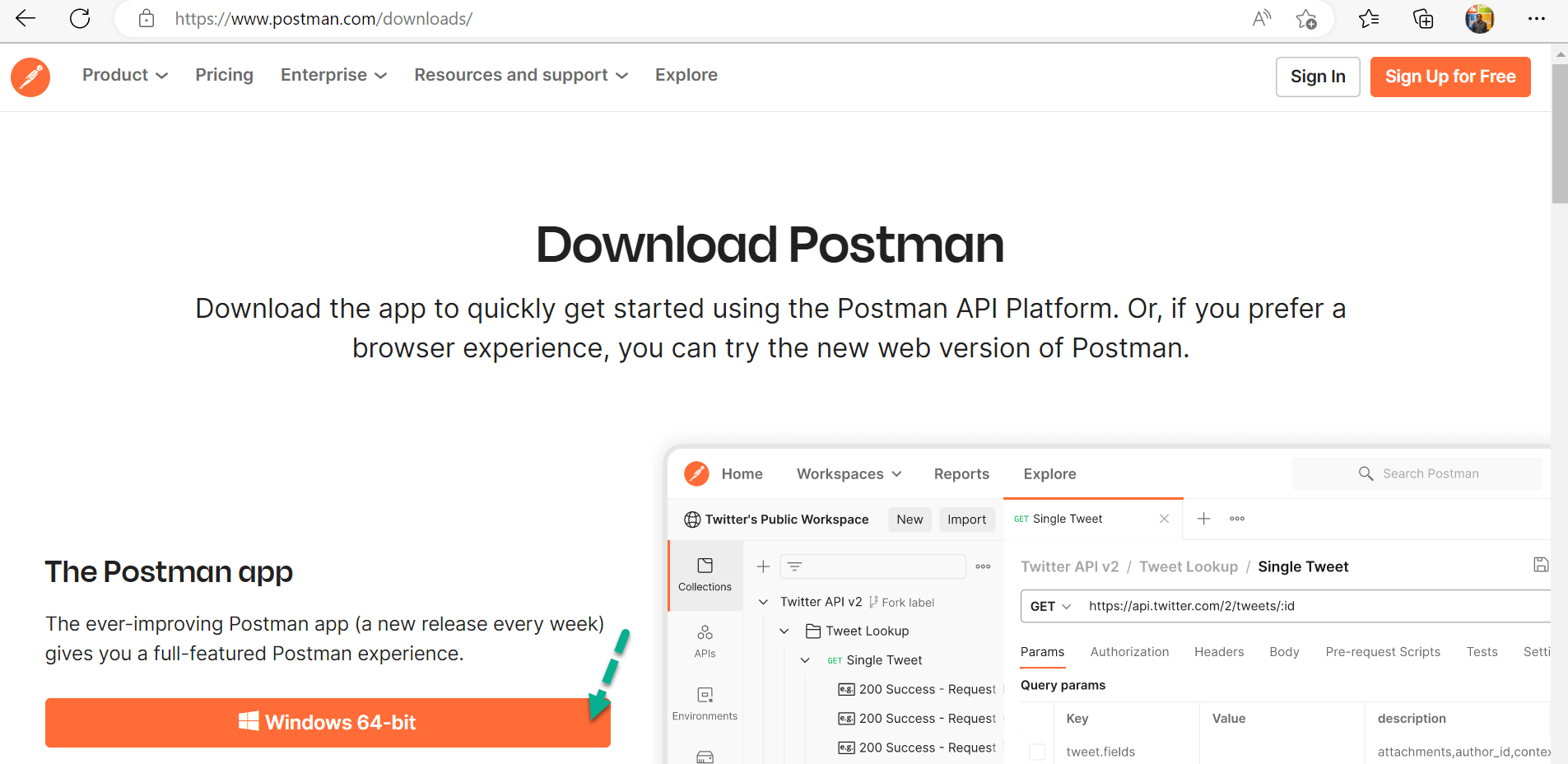The width and height of the screenshot is (1568, 764).
Task: Select the Params tab
Action: (x=1042, y=651)
